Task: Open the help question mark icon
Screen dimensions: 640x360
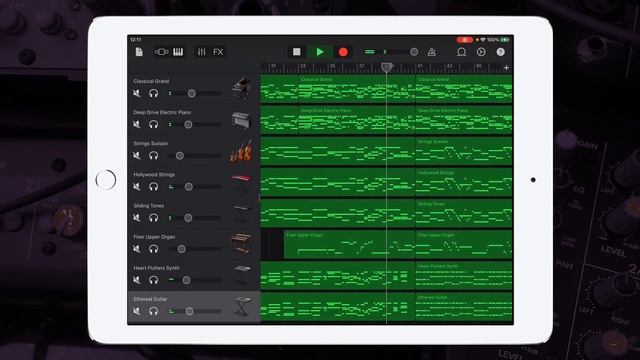Action: [501, 52]
